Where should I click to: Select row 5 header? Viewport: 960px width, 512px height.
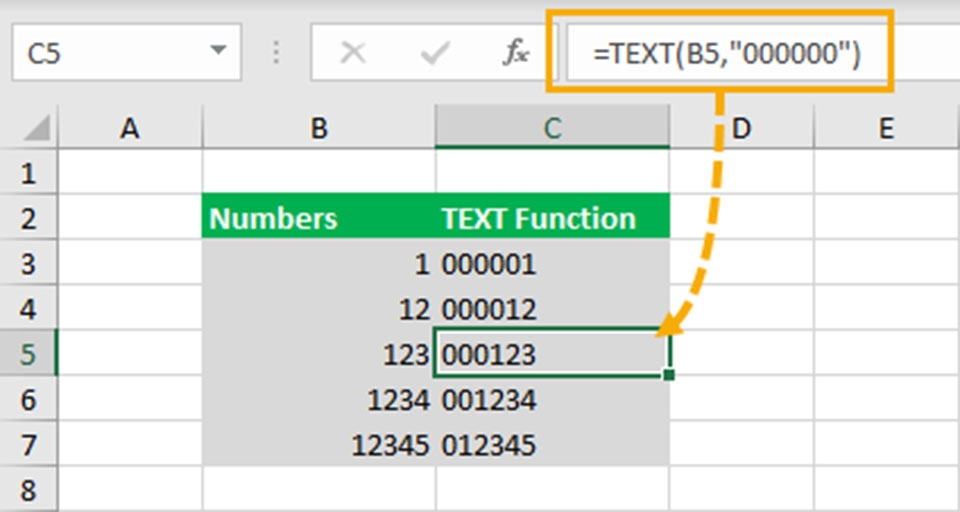pyautogui.click(x=29, y=353)
